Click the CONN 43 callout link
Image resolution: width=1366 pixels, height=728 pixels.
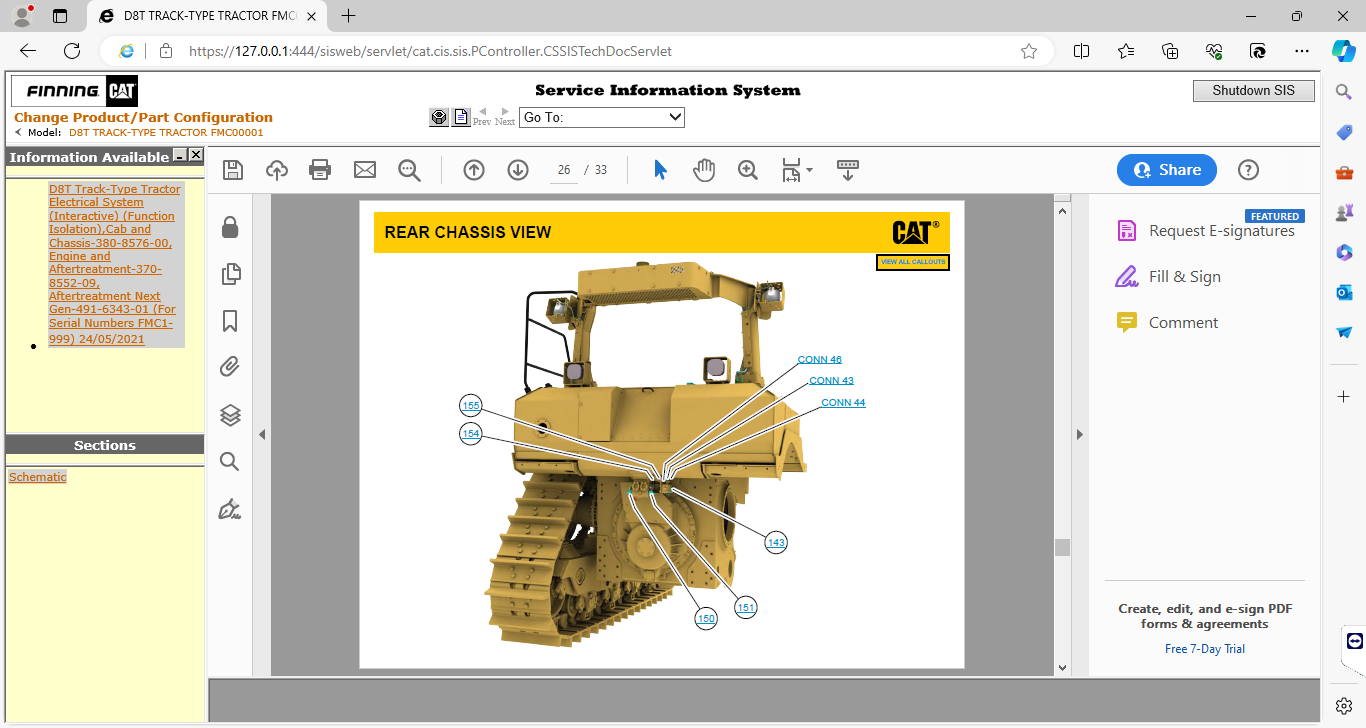(x=831, y=380)
